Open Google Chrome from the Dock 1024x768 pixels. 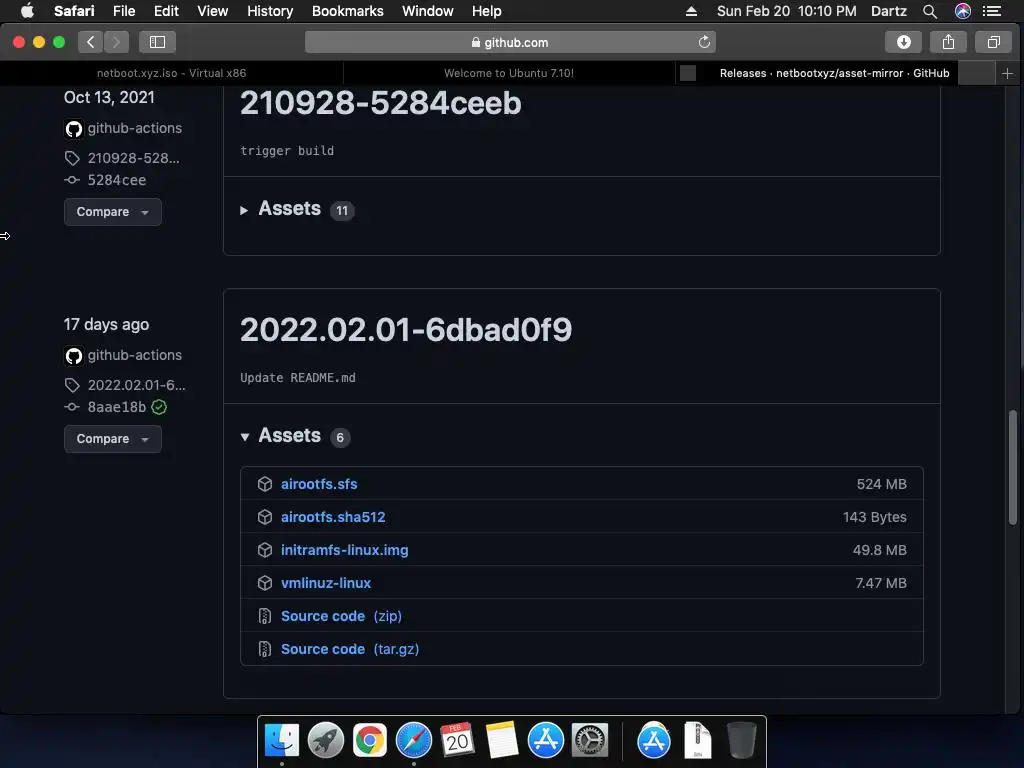coord(370,741)
